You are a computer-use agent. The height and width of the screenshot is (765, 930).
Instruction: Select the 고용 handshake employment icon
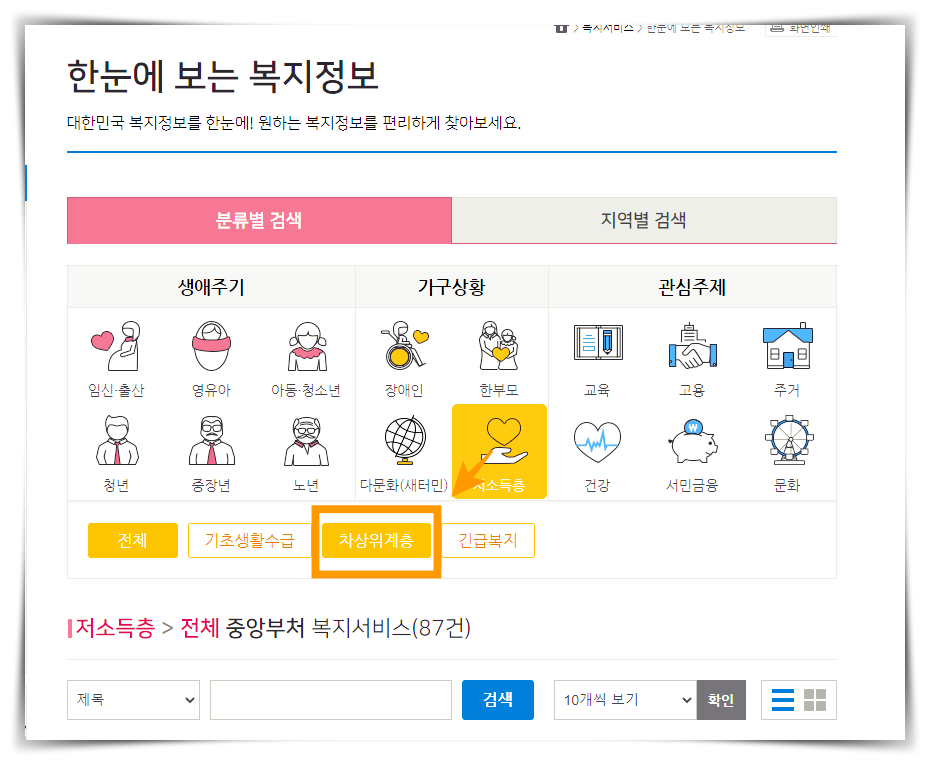pyautogui.click(x=692, y=346)
